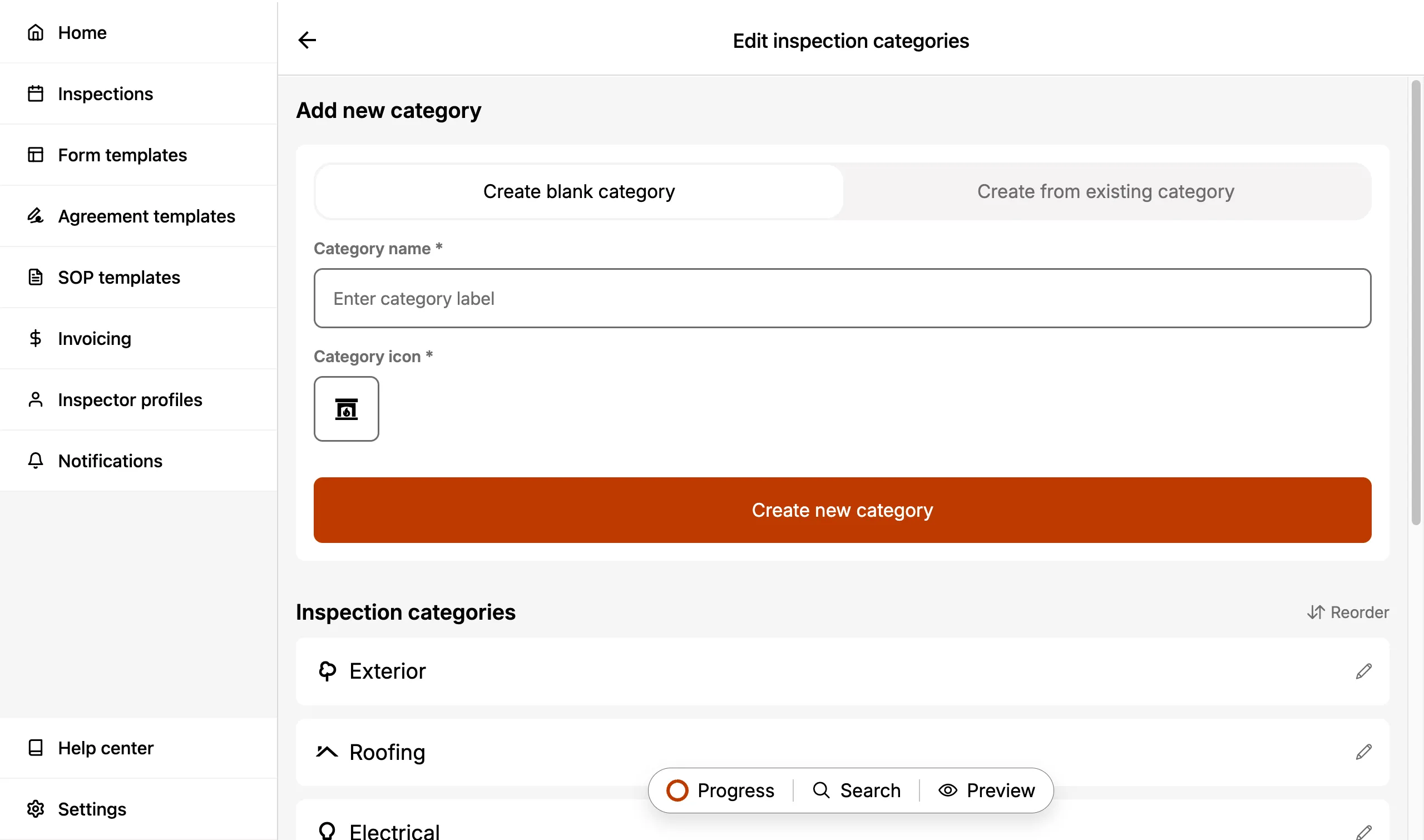Edit the Electrical category pencil
Viewport: 1424px width, 840px height.
pyautogui.click(x=1363, y=832)
